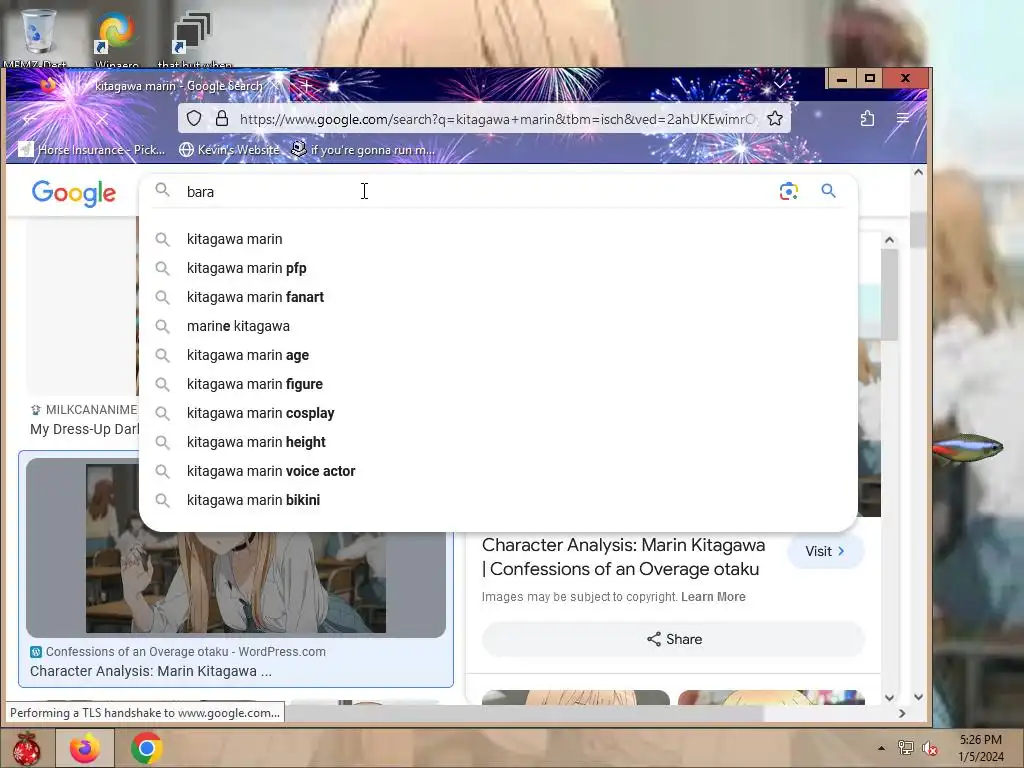1024x768 pixels.
Task: Click the fish on the desktop
Action: point(967,449)
